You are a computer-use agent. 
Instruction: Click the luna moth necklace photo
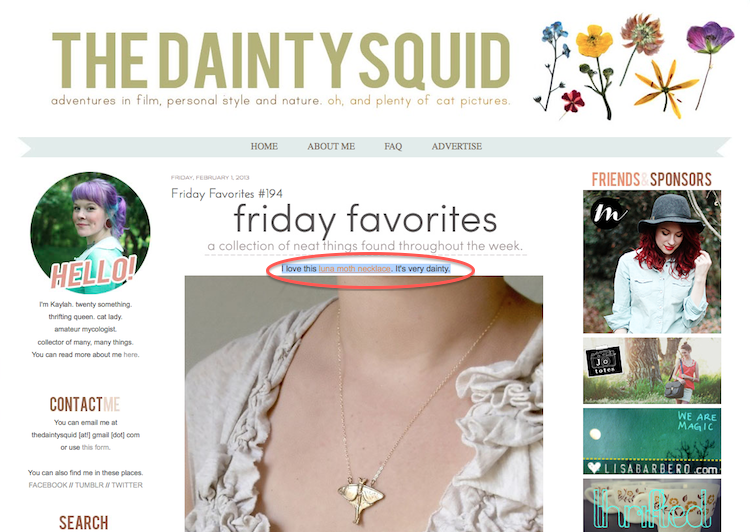364,404
